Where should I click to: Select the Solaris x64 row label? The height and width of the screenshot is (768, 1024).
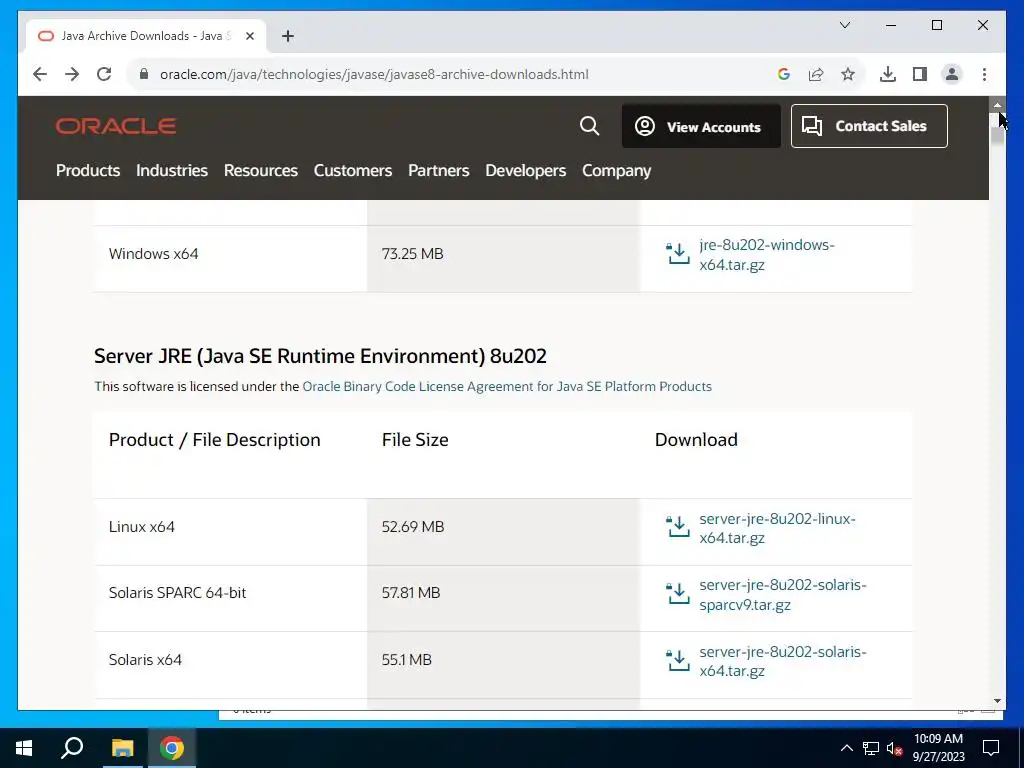(x=145, y=660)
